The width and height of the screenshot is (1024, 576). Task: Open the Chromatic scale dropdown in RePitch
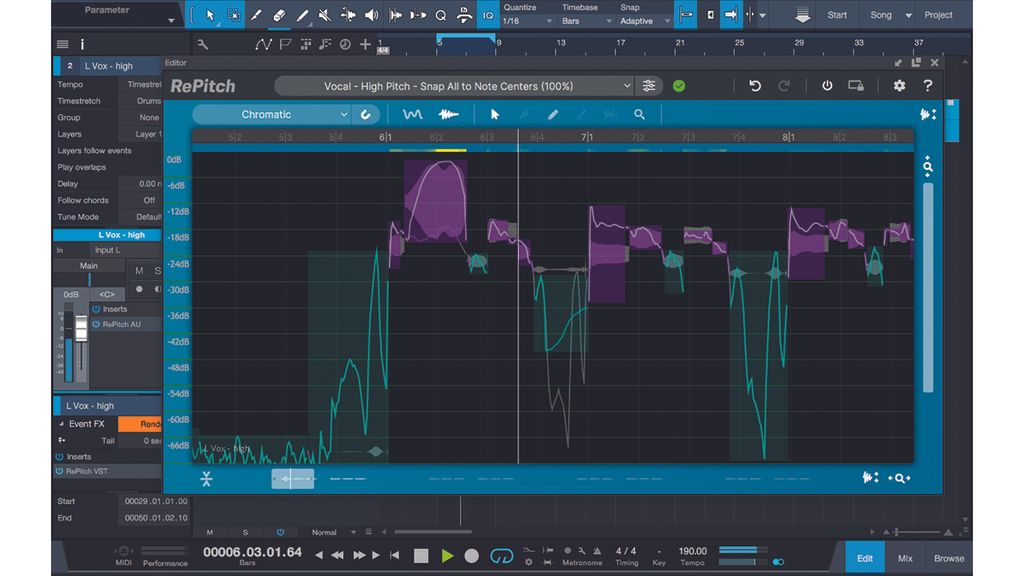pos(272,114)
